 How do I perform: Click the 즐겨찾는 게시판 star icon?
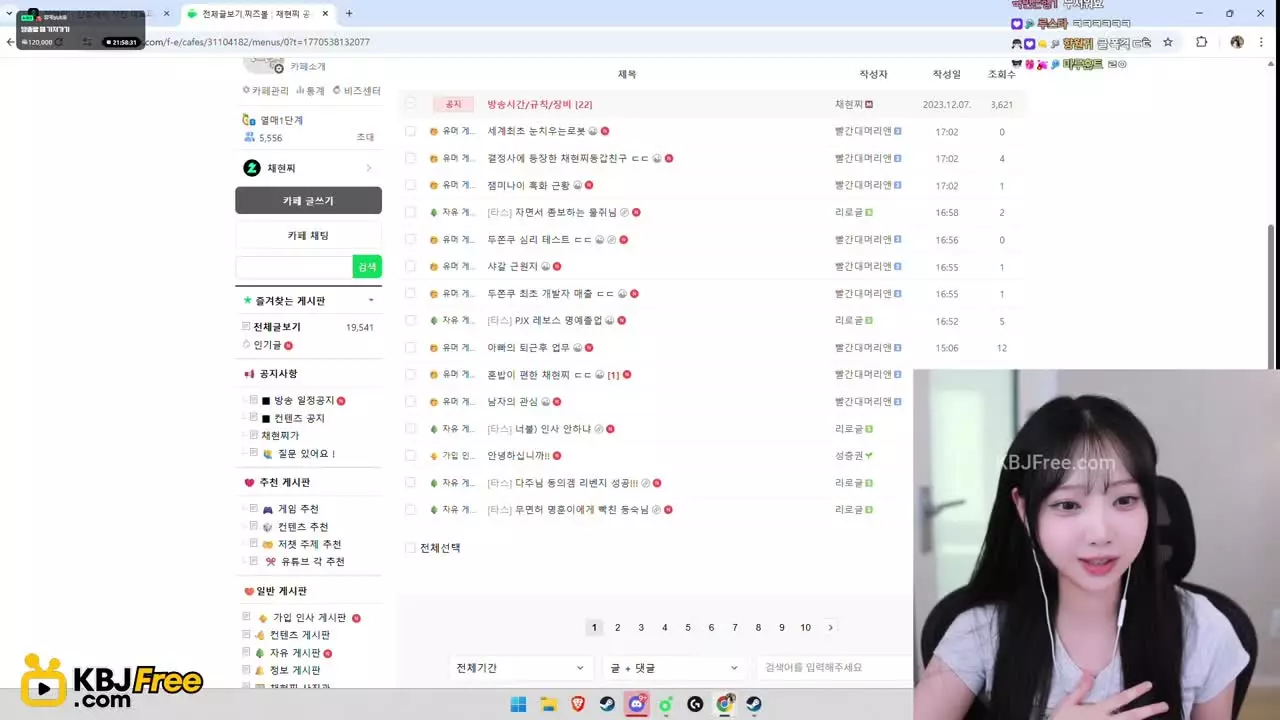248,300
